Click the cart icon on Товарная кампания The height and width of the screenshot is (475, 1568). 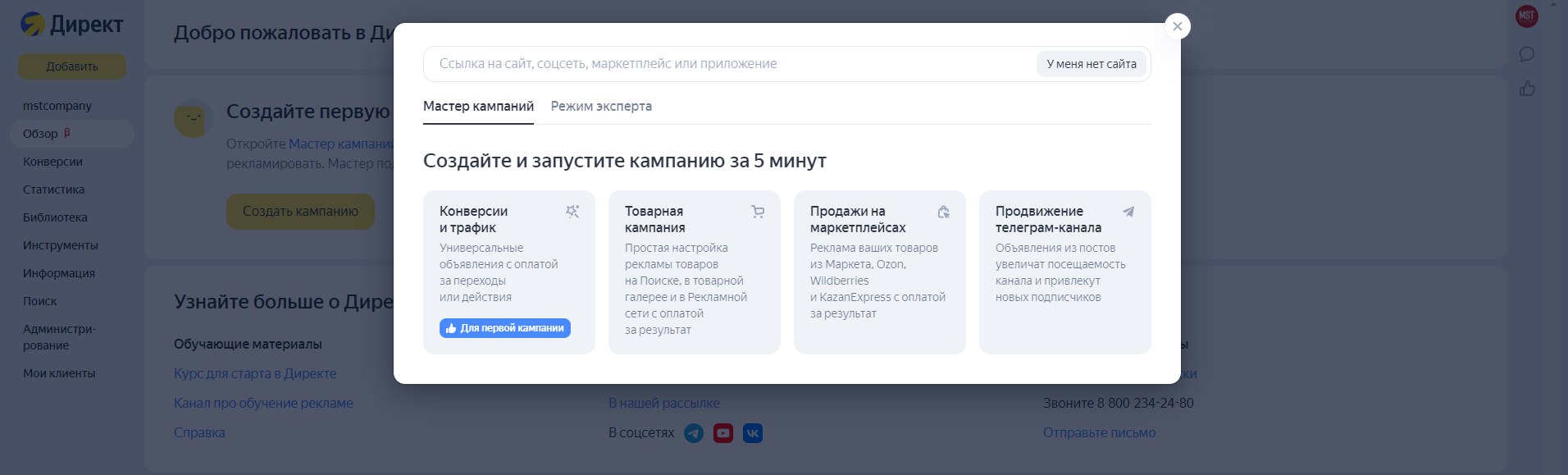tap(758, 212)
